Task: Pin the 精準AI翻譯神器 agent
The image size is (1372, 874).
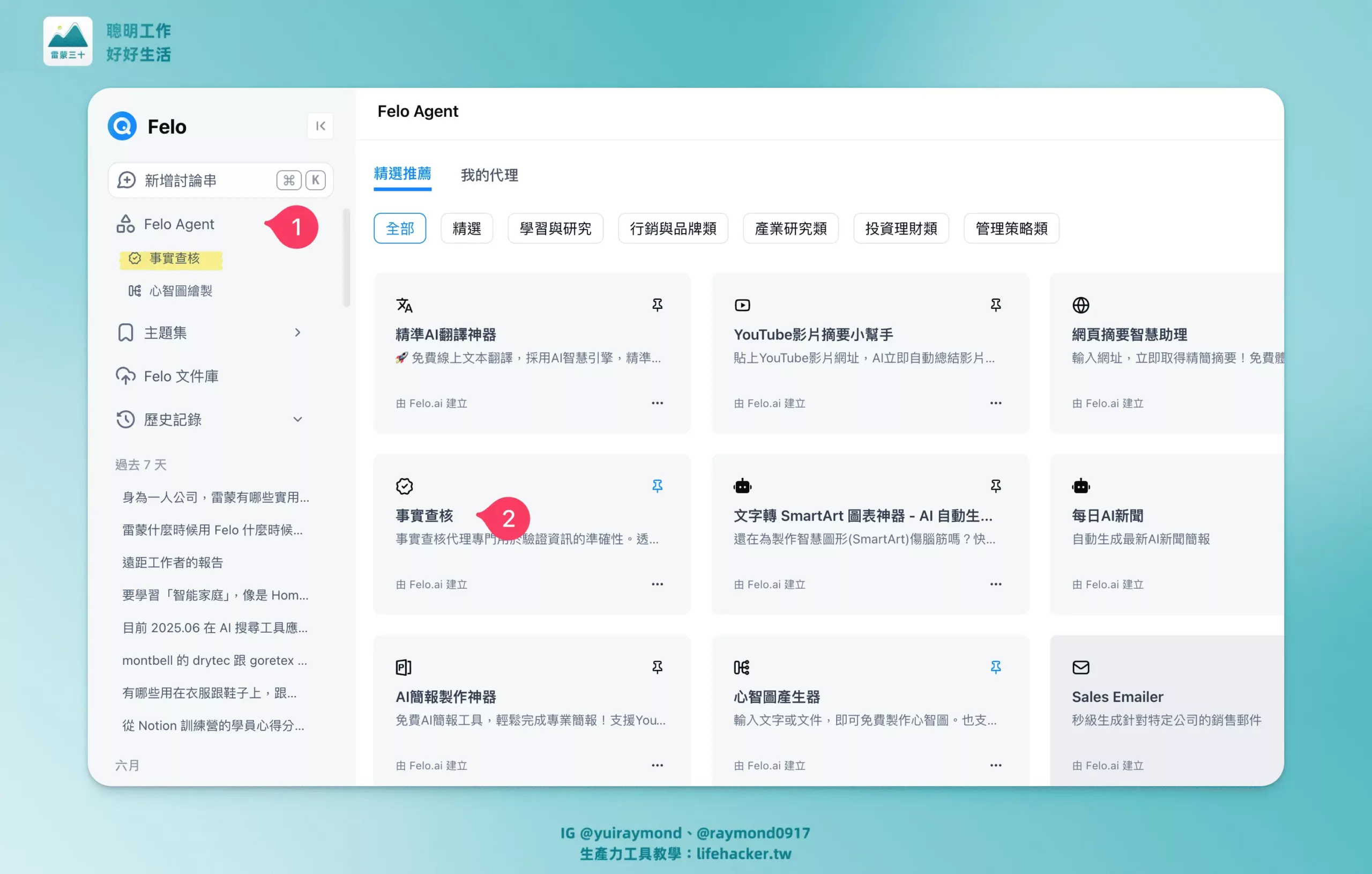Action: pyautogui.click(x=658, y=305)
